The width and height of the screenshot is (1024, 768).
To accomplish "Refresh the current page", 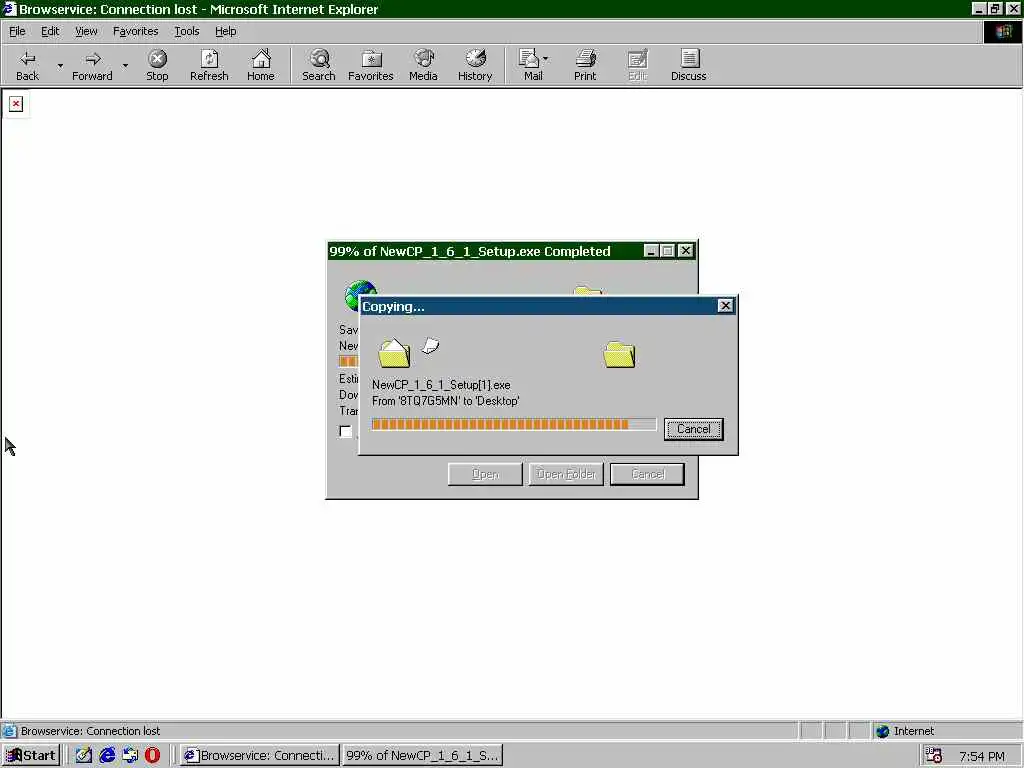I will tap(209, 65).
